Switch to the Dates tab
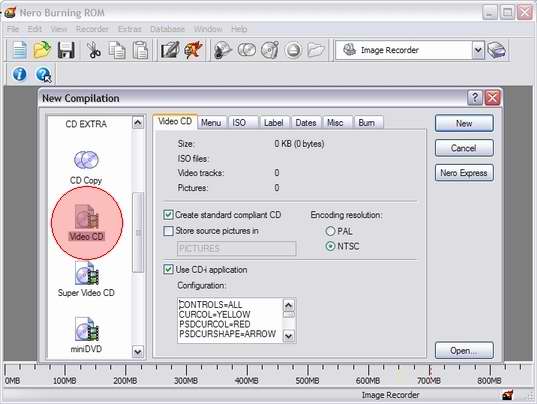 point(306,123)
